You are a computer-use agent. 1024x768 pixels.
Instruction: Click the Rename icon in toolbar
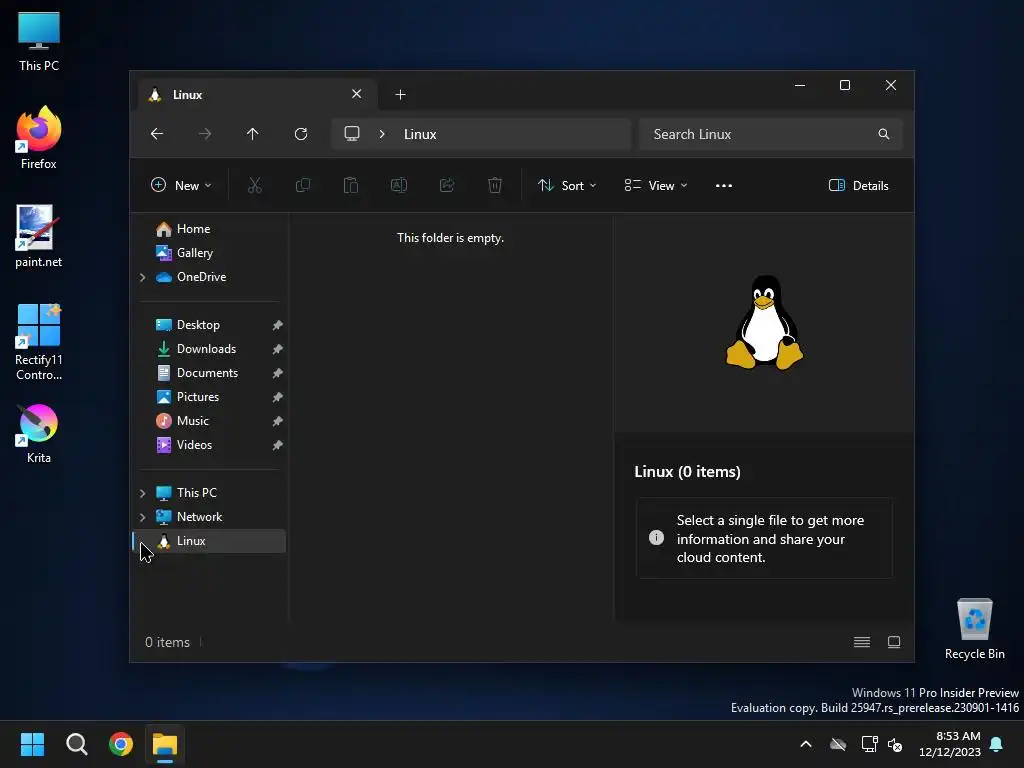pyautogui.click(x=399, y=185)
